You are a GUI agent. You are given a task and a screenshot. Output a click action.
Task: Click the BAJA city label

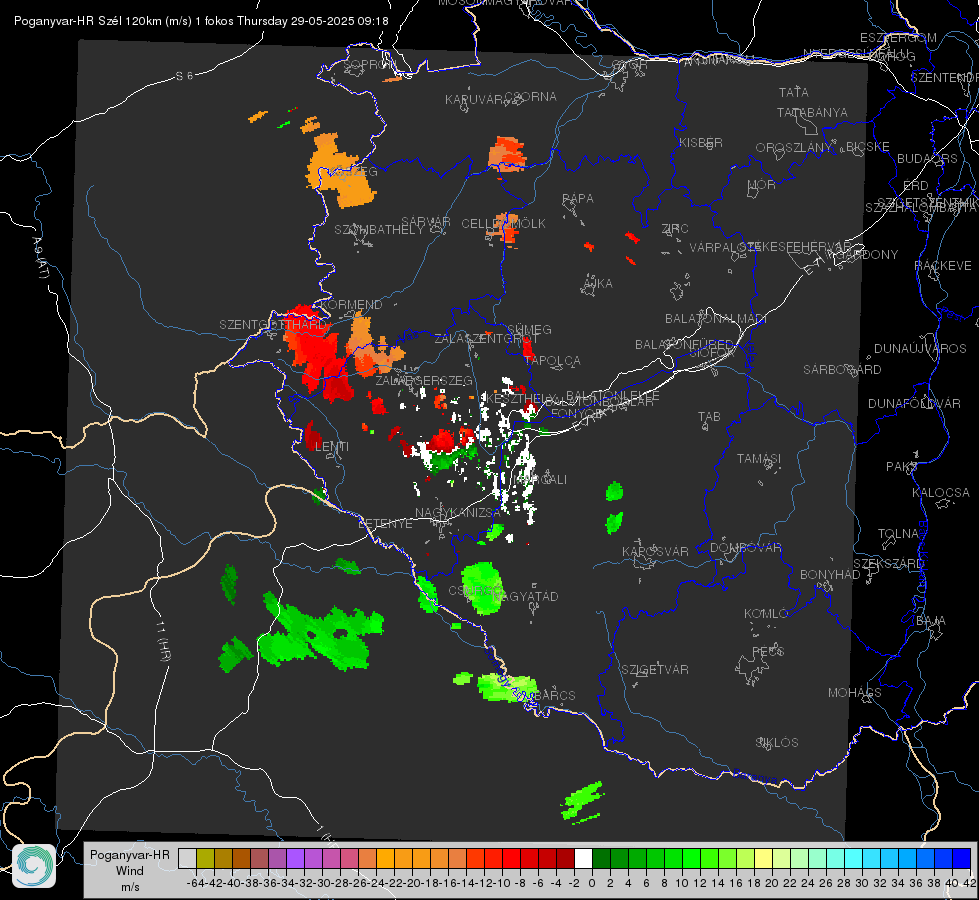click(x=931, y=621)
